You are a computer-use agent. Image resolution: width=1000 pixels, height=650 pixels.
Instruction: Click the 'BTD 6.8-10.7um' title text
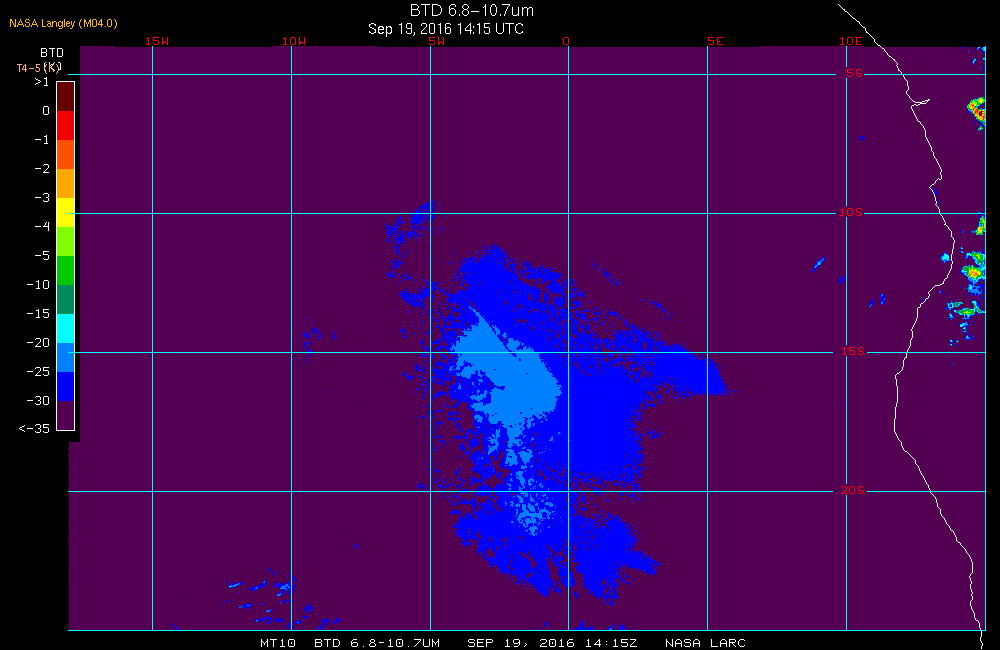pos(471,10)
